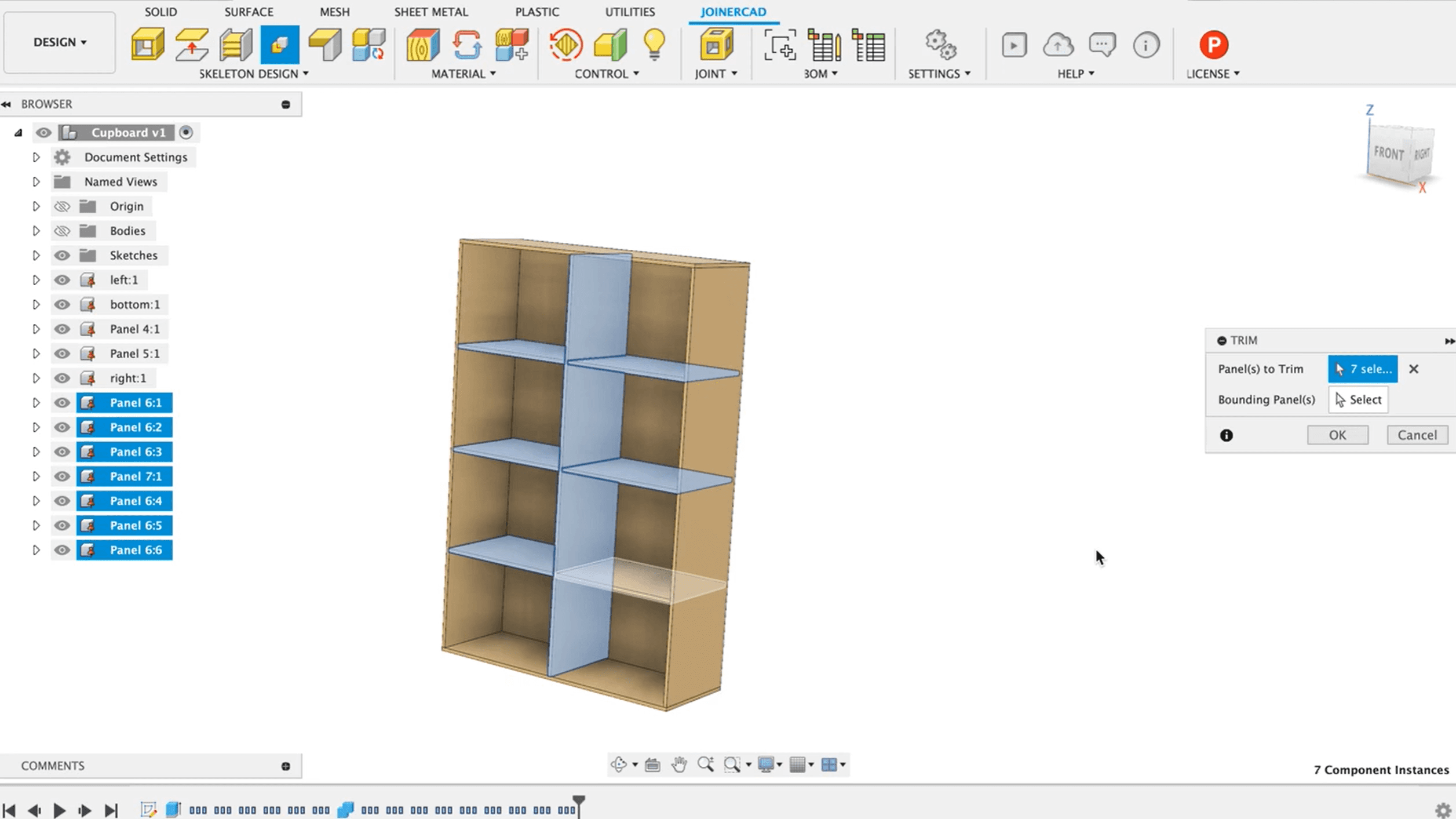
Task: Click the Joint box icon in toolbar
Action: [716, 45]
